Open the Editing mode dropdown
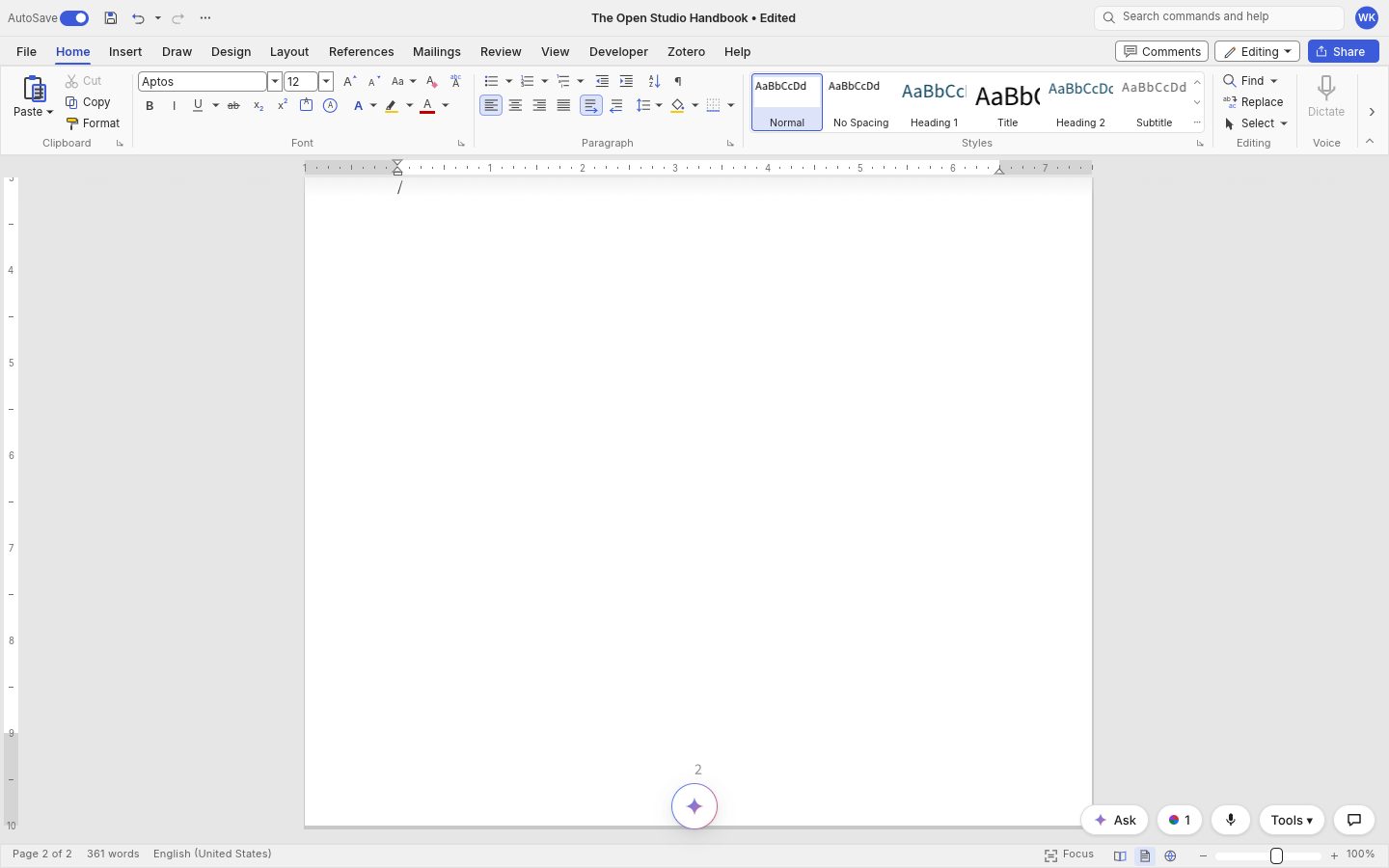 (1257, 52)
